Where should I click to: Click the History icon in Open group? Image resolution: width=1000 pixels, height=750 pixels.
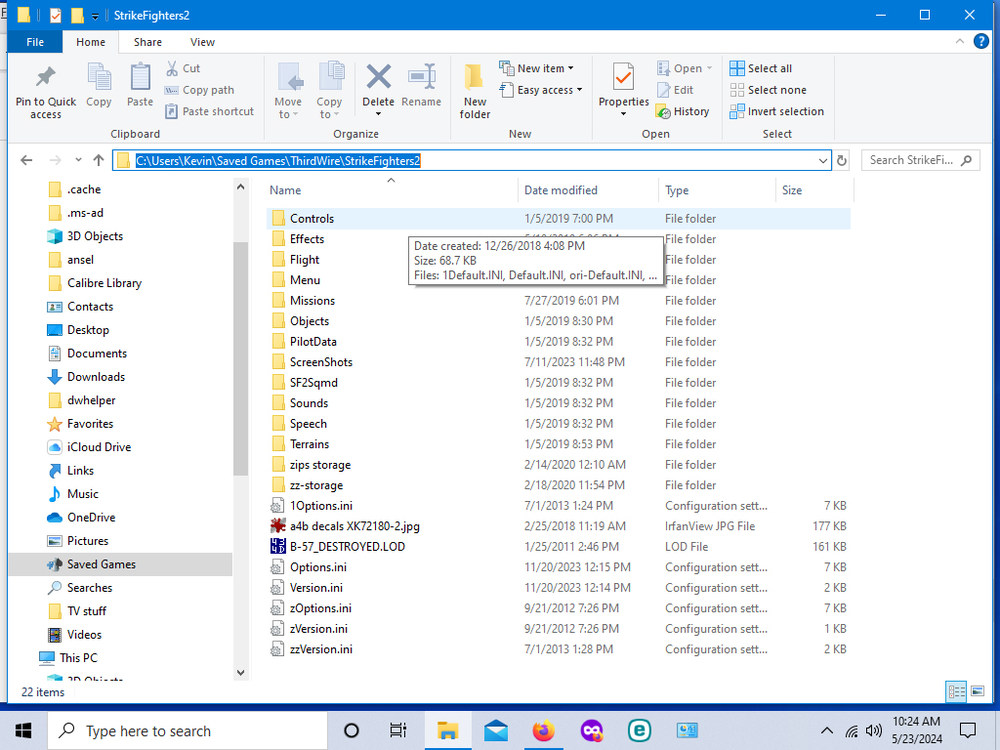[663, 112]
